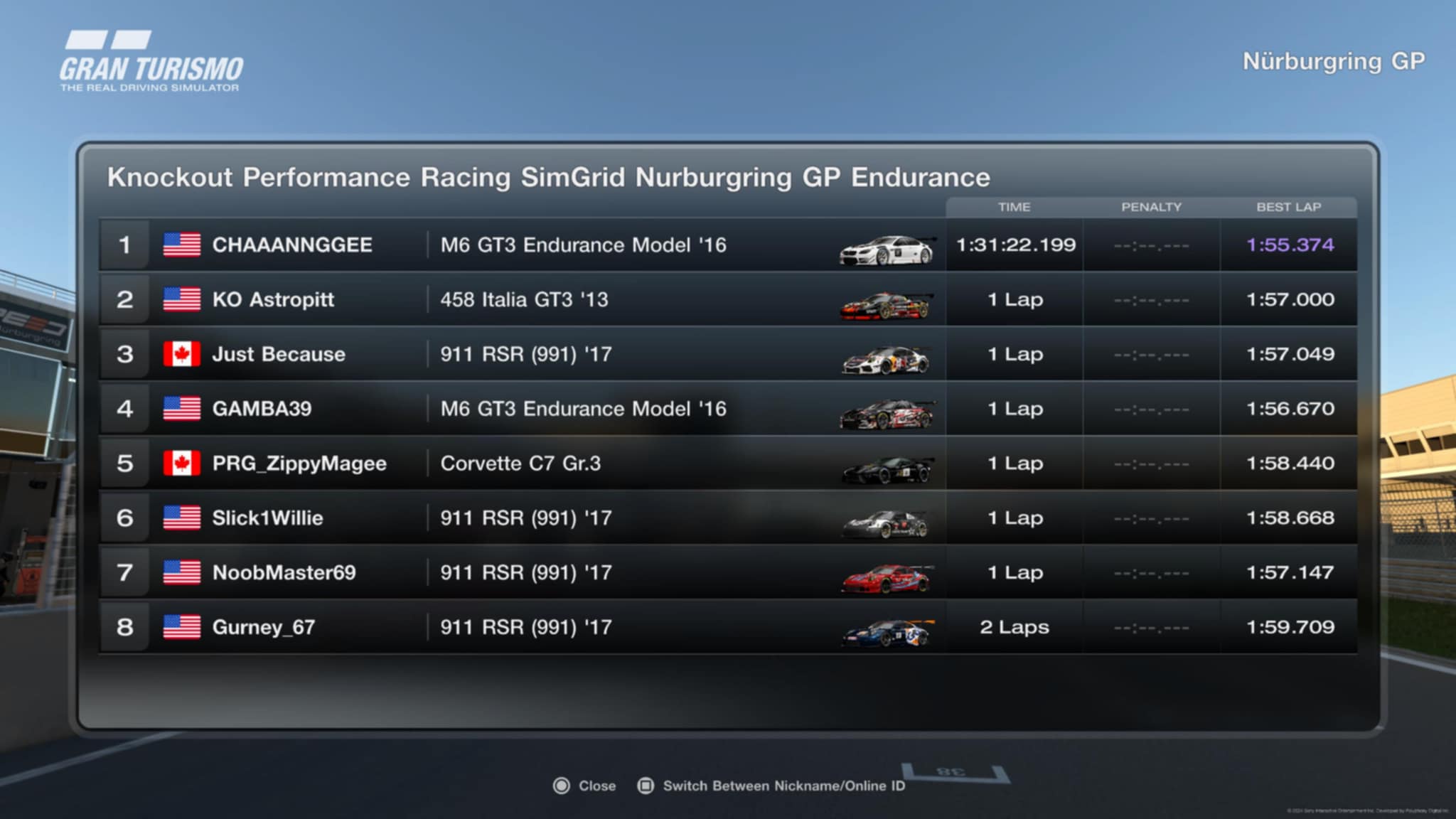Image resolution: width=1456 pixels, height=819 pixels.
Task: Click Gurney_67's blue 911 RSR thumbnail
Action: 887,633
